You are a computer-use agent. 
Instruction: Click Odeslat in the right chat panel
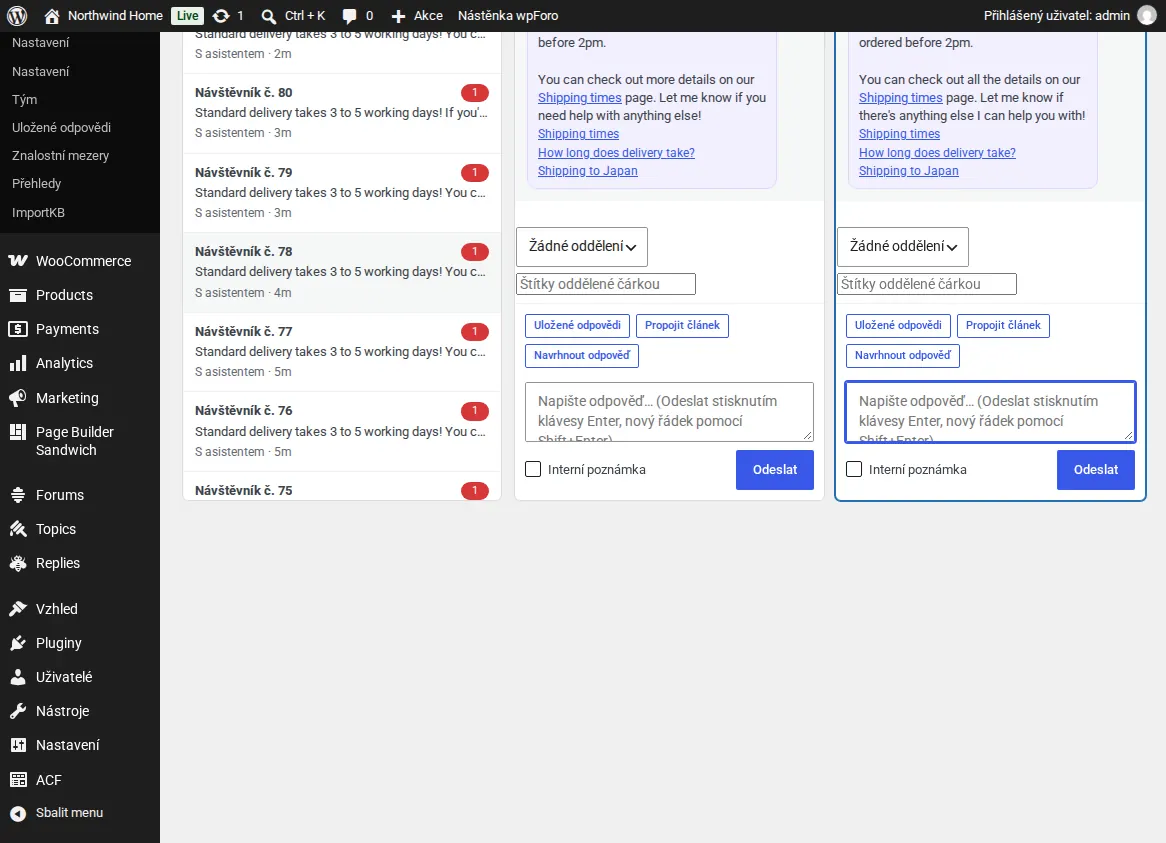pyautogui.click(x=1095, y=470)
